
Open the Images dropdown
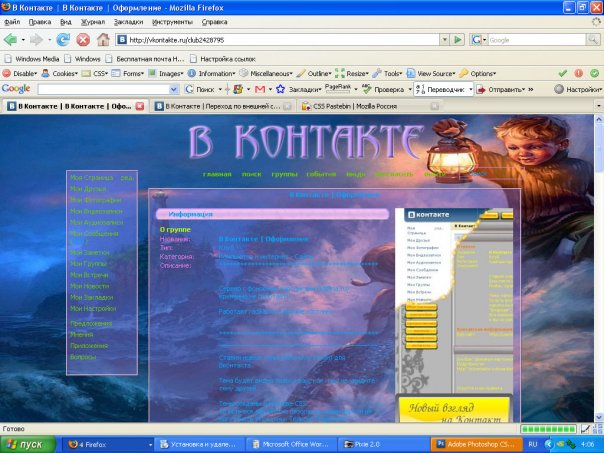(x=166, y=73)
